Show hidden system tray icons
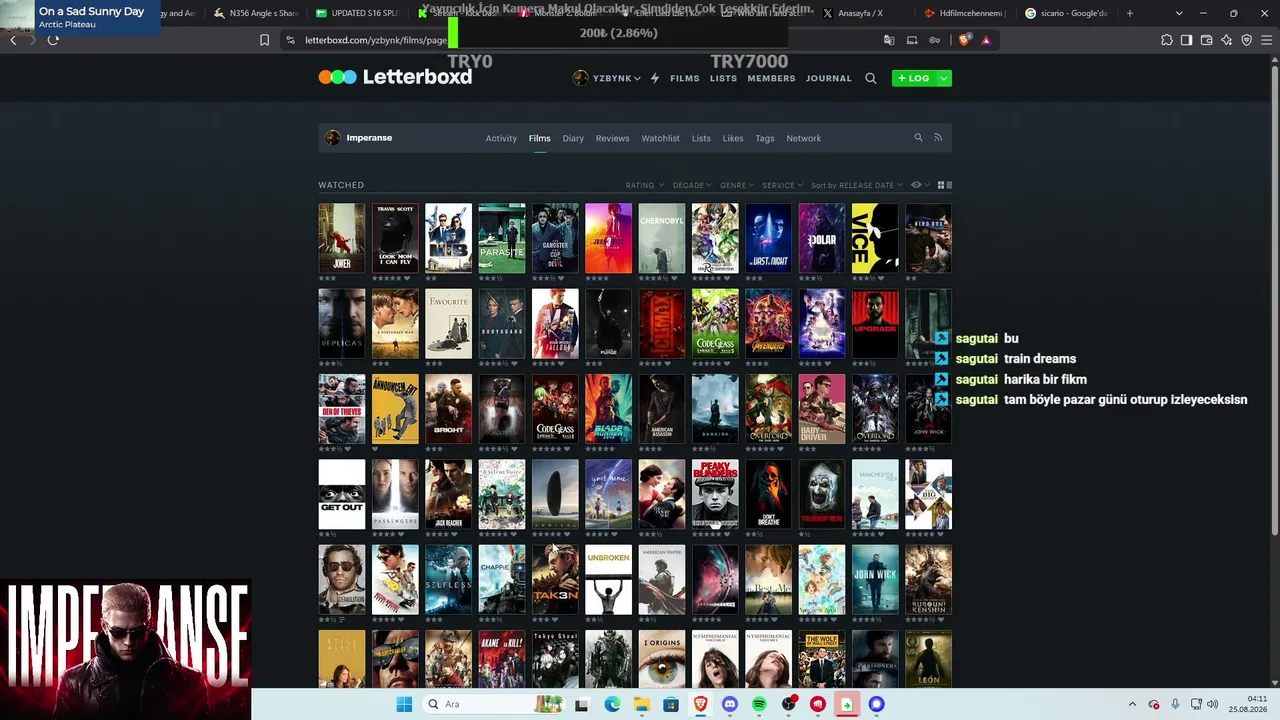Screen dimensions: 1280x720 1132,704
